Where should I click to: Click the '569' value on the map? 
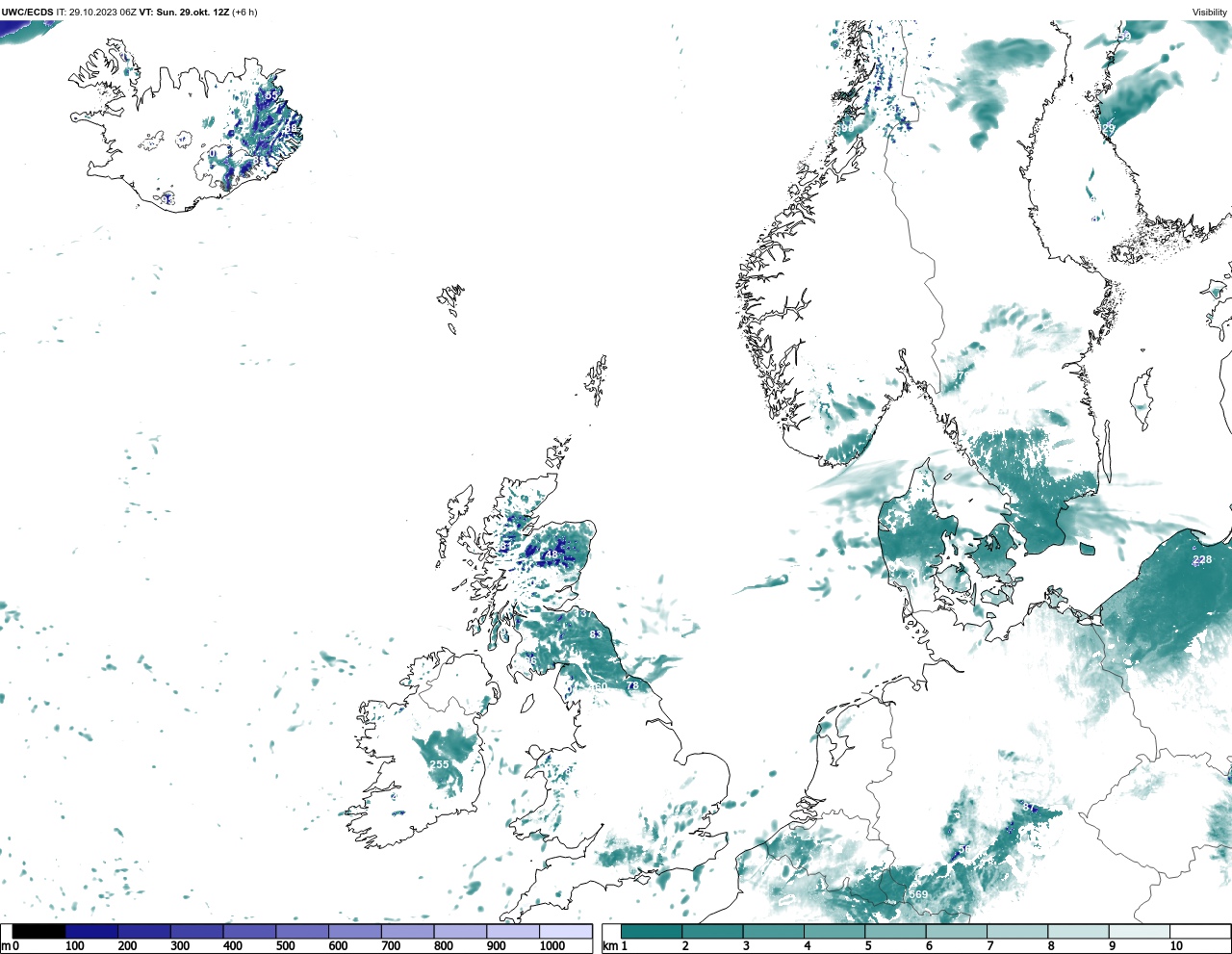(x=919, y=895)
